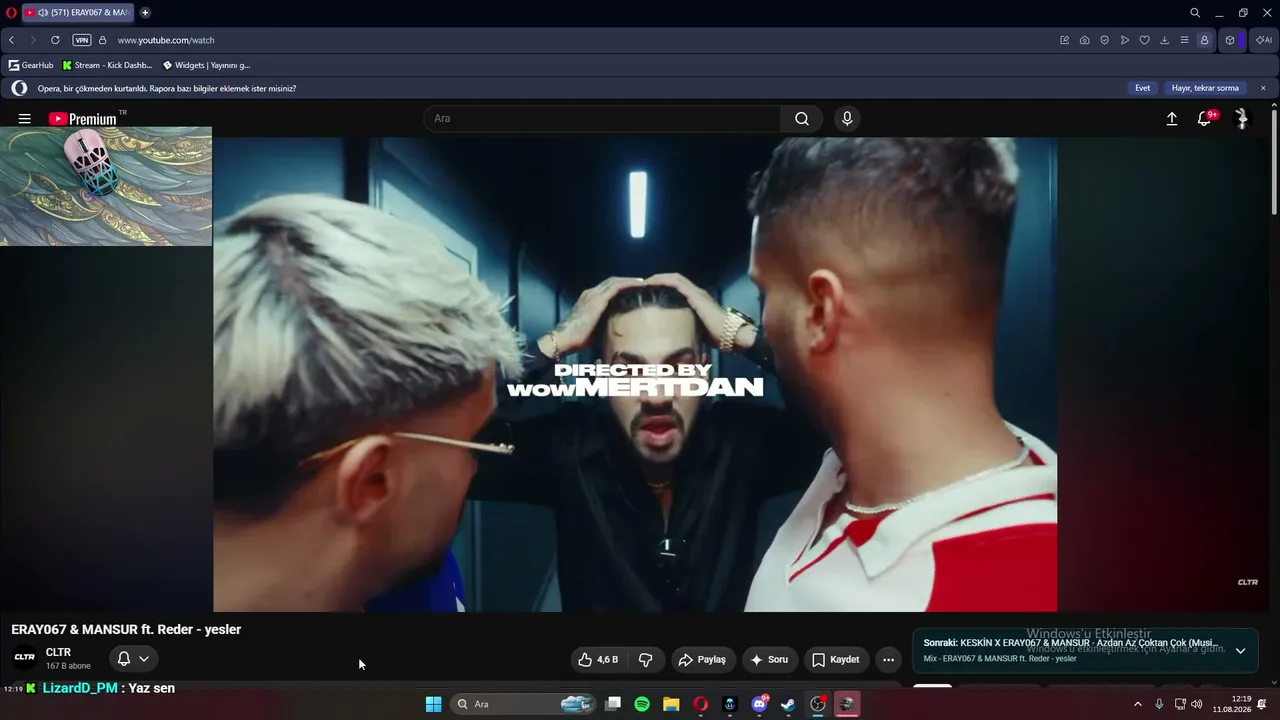1280x720 pixels.
Task: Click 'Hayır, tekrar sorma' button
Action: pos(1205,88)
